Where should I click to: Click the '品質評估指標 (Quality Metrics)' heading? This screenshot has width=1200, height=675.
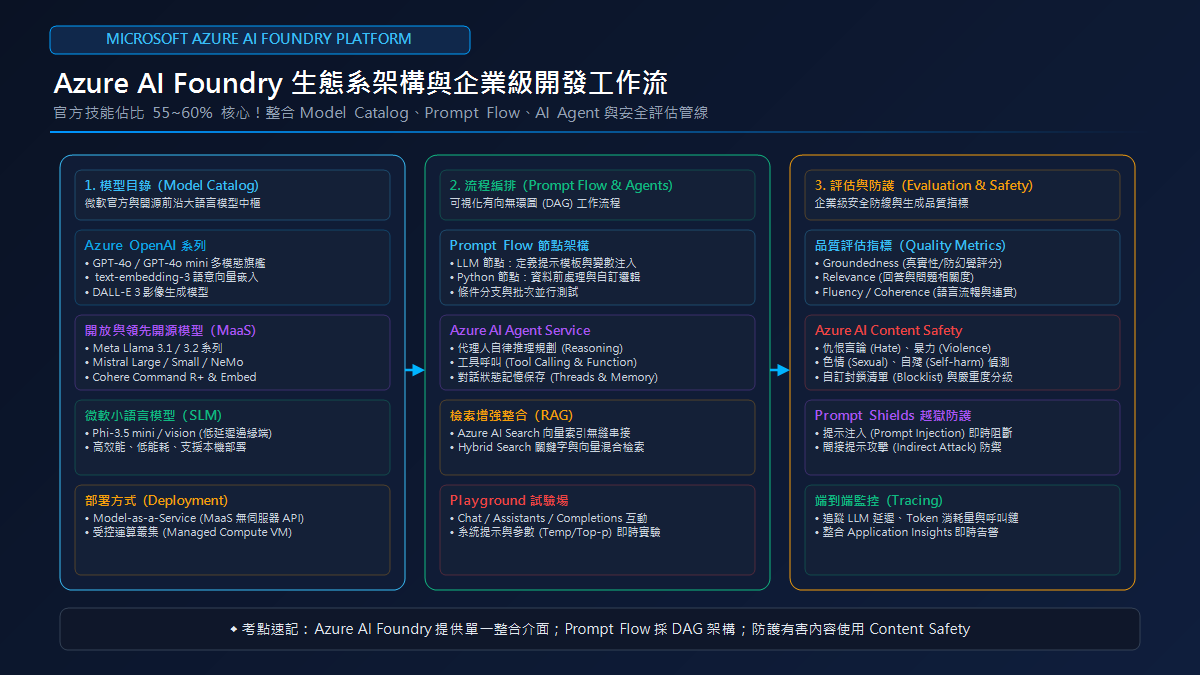(x=910, y=245)
